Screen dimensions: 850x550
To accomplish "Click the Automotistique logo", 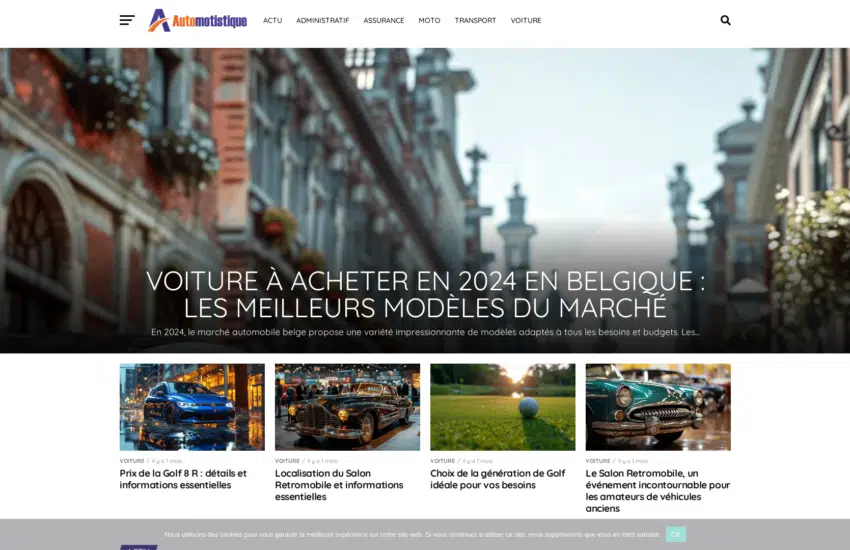I will coord(197,20).
